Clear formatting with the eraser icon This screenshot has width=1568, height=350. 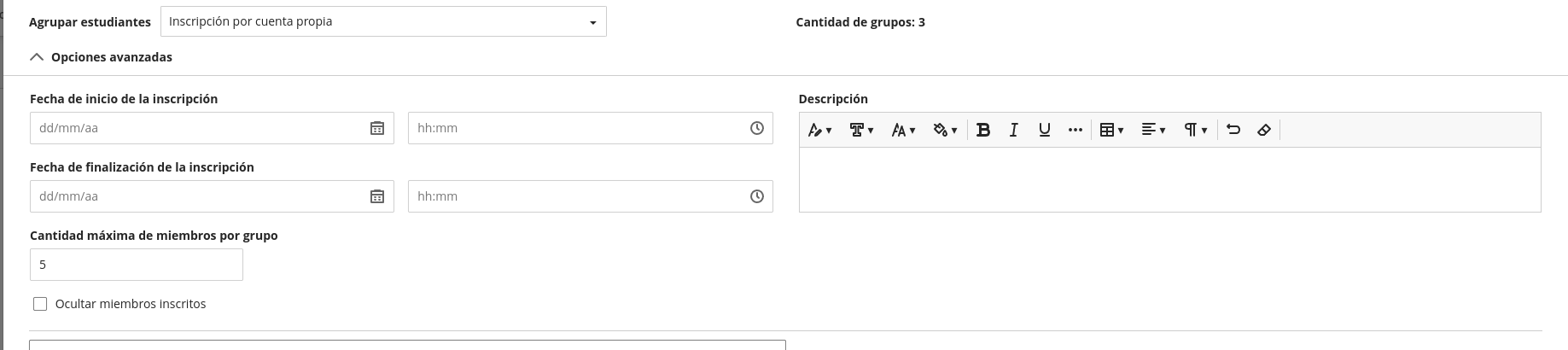click(x=1264, y=130)
